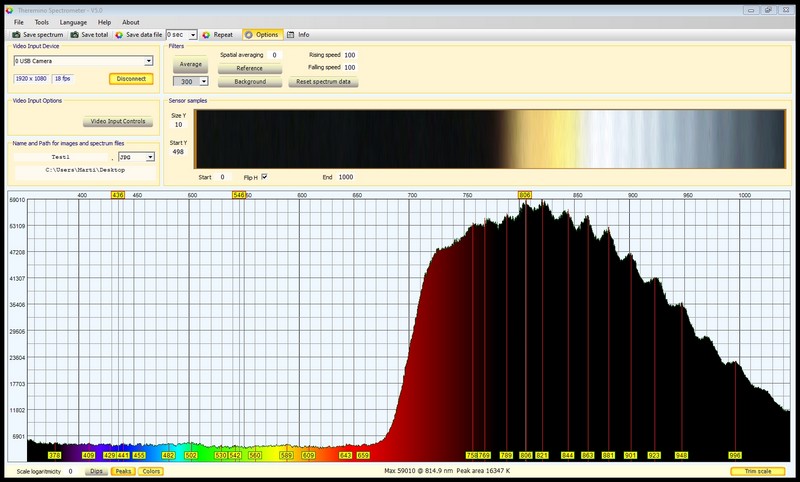The image size is (800, 482).
Task: Expand the 300 average value dropdown
Action: pos(204,82)
